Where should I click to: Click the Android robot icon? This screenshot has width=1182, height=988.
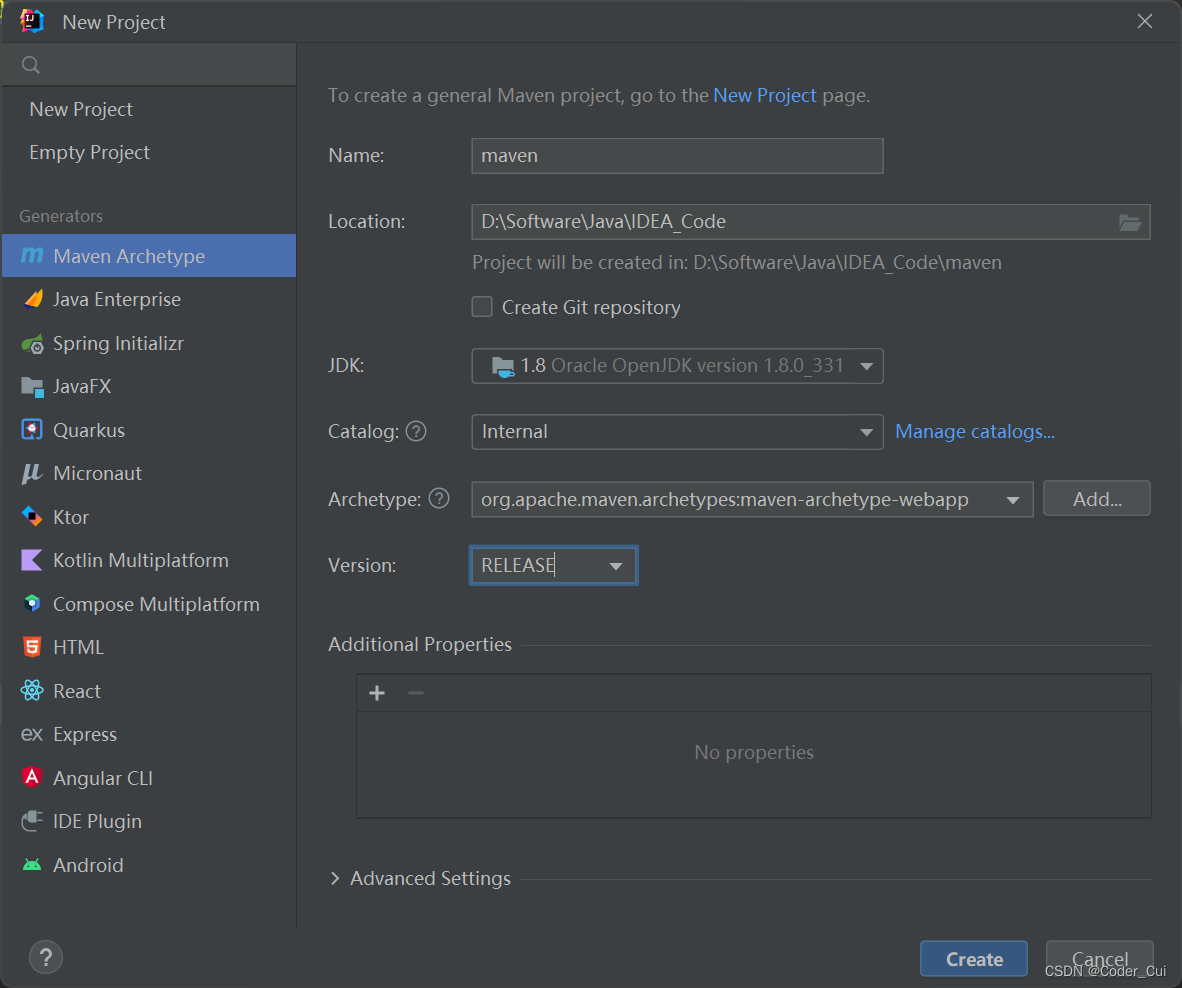pyautogui.click(x=32, y=864)
